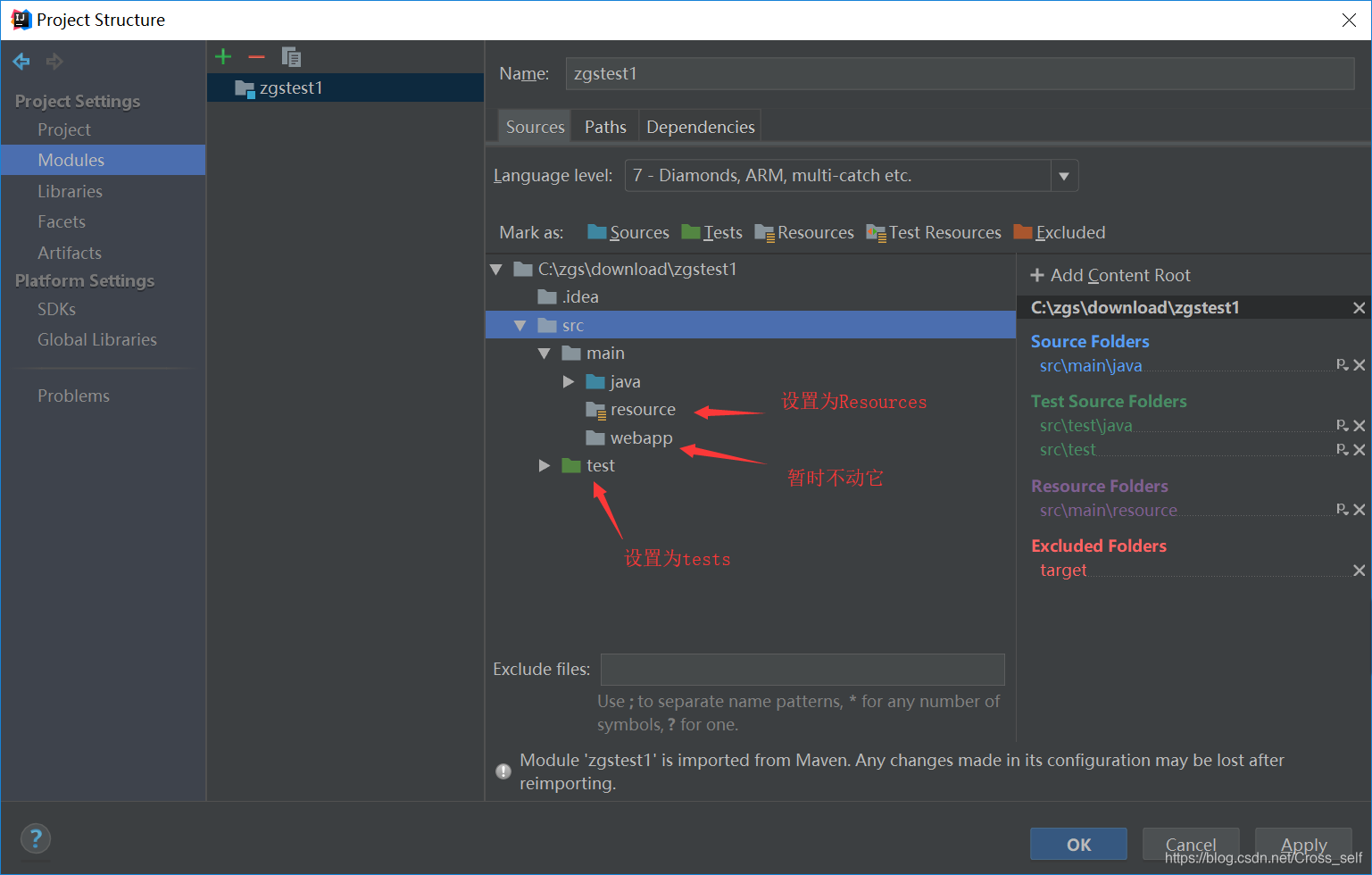Viewport: 1372px width, 875px height.
Task: Switch to the Dependencies tab
Action: click(700, 127)
